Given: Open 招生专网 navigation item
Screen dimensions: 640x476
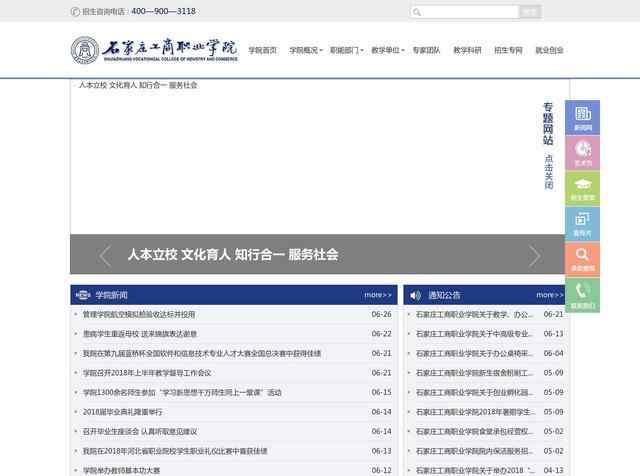Looking at the screenshot, I should pyautogui.click(x=508, y=50).
